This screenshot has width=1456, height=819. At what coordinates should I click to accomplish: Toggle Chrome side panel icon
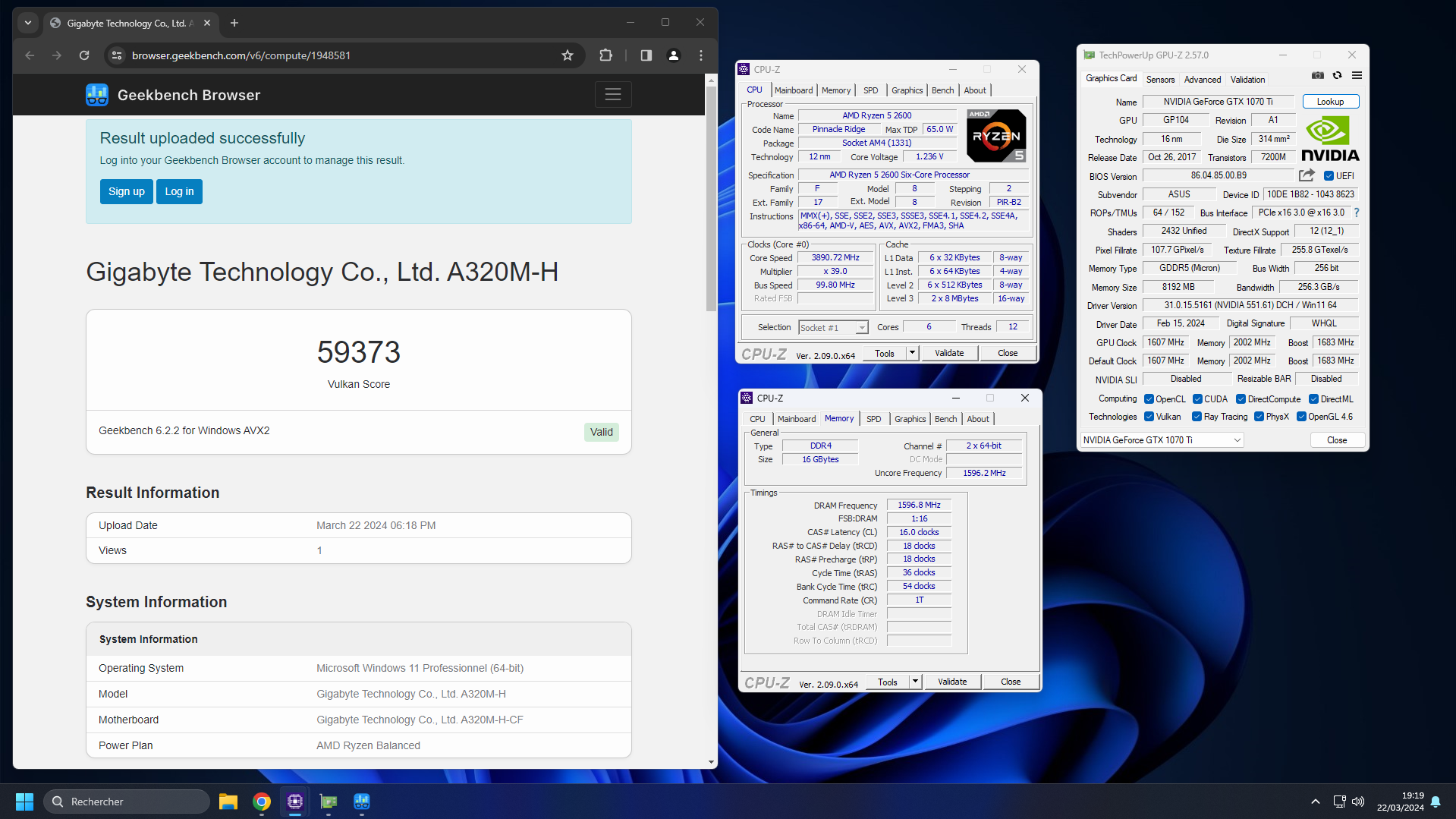click(x=646, y=55)
